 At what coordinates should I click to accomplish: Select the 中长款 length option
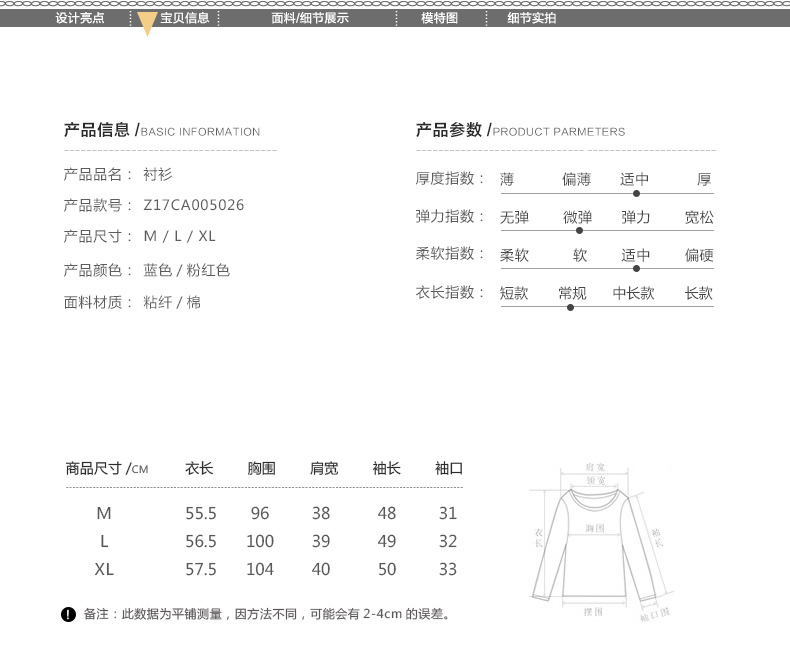[633, 293]
